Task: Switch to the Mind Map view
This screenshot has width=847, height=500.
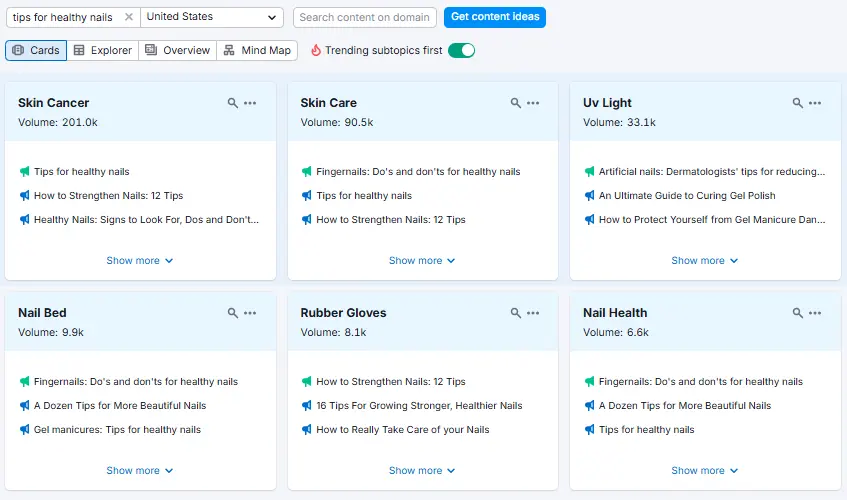Action: click(x=257, y=50)
